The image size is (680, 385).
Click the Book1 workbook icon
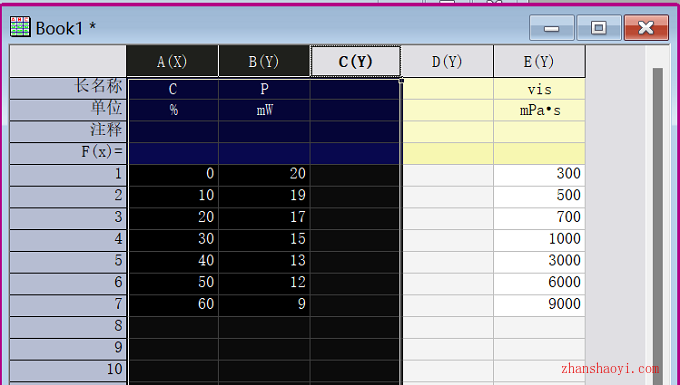click(x=20, y=27)
